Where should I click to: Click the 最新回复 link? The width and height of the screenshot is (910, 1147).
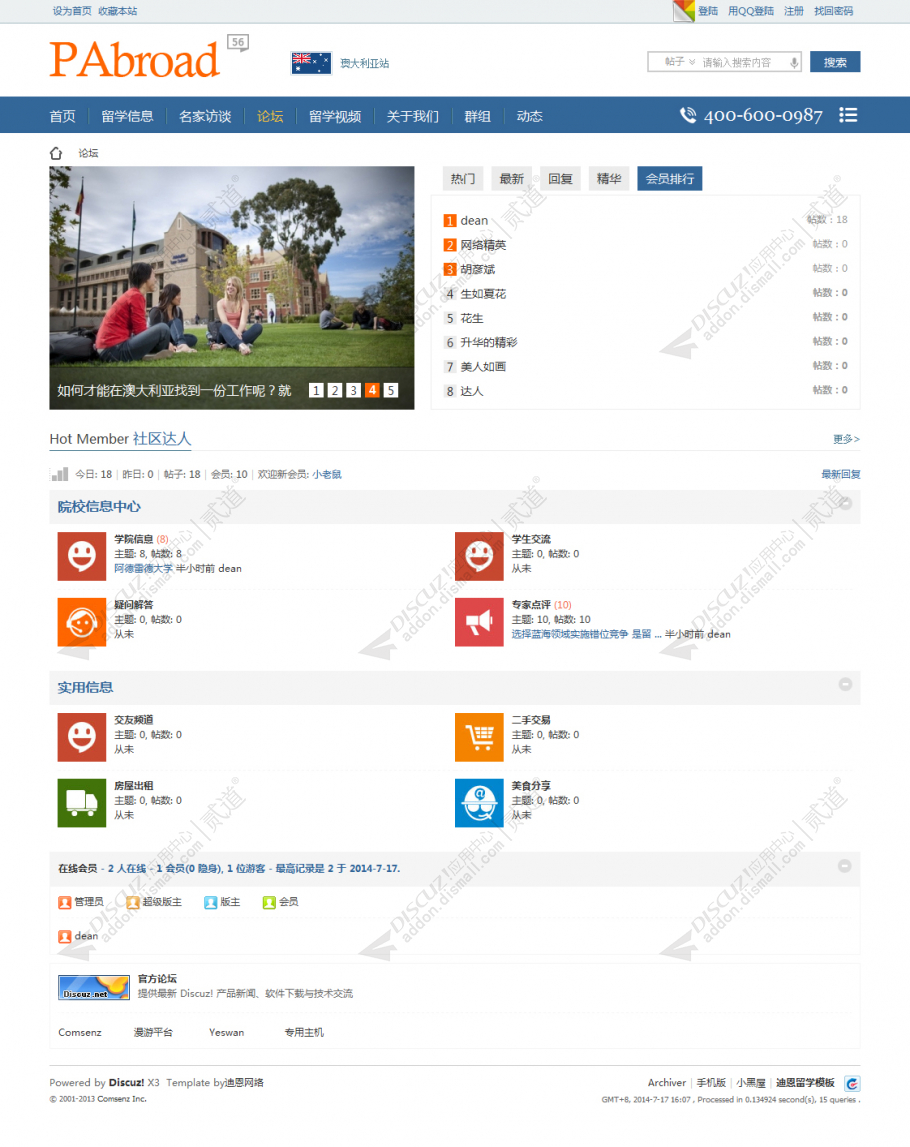(x=841, y=474)
